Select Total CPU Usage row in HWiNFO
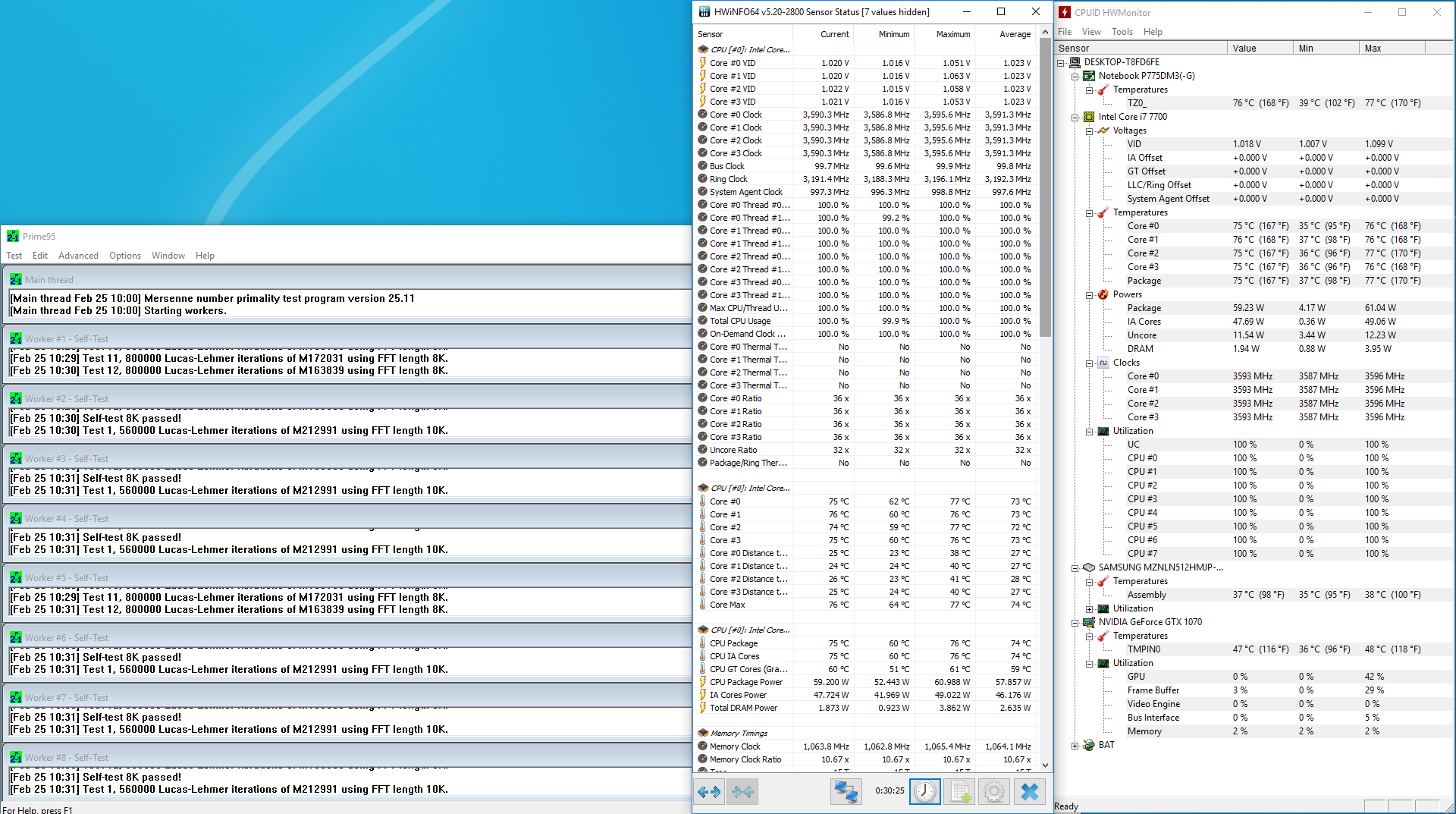This screenshot has height=814, width=1456. click(865, 321)
